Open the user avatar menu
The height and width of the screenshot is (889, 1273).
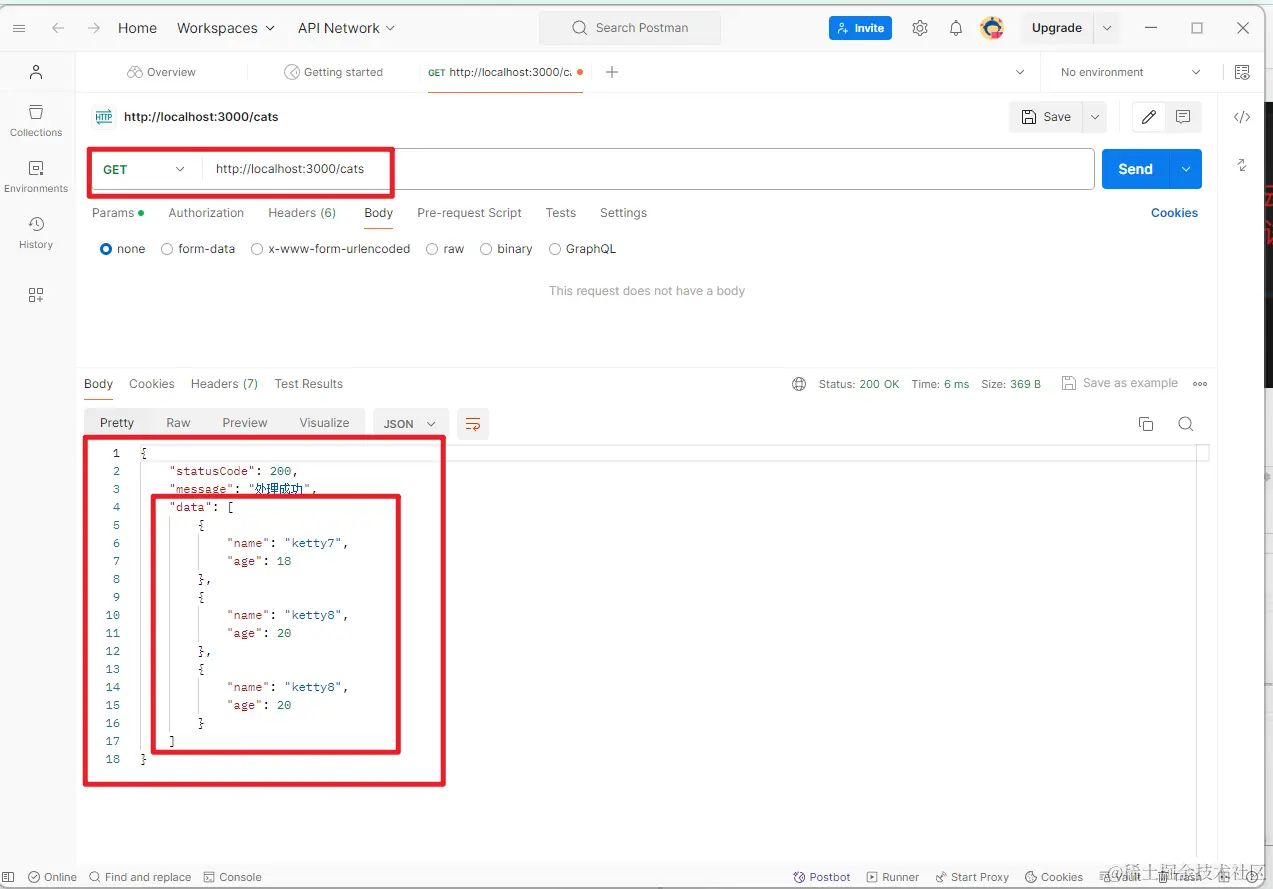(992, 28)
